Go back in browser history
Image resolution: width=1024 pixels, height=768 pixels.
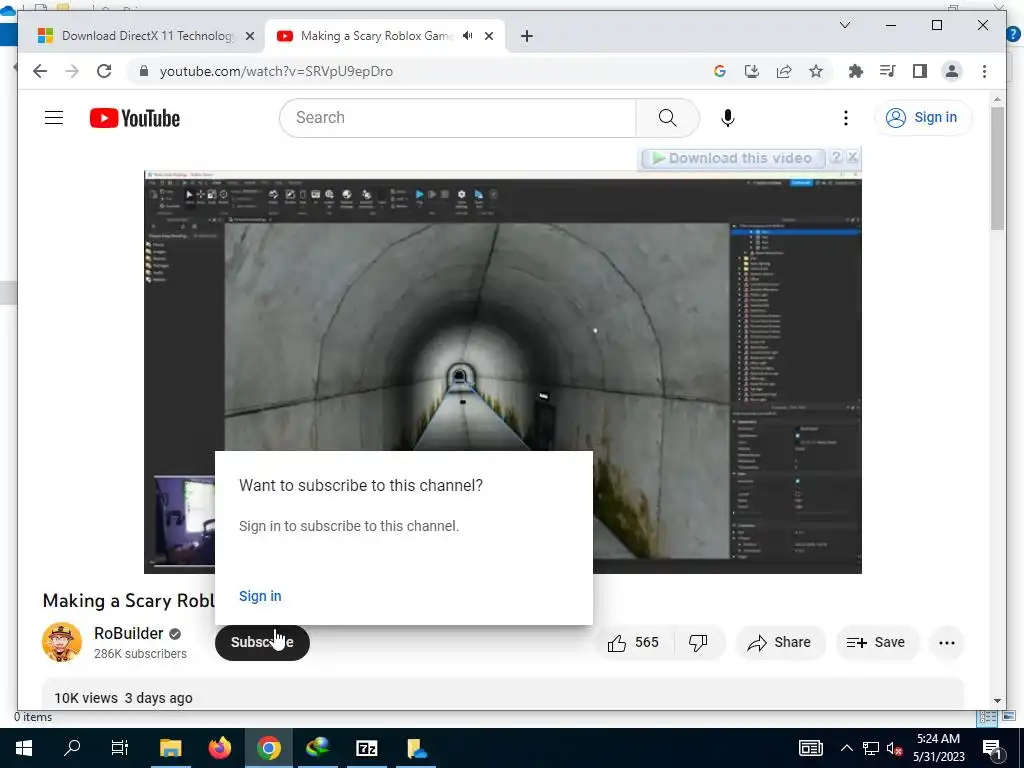pos(40,71)
